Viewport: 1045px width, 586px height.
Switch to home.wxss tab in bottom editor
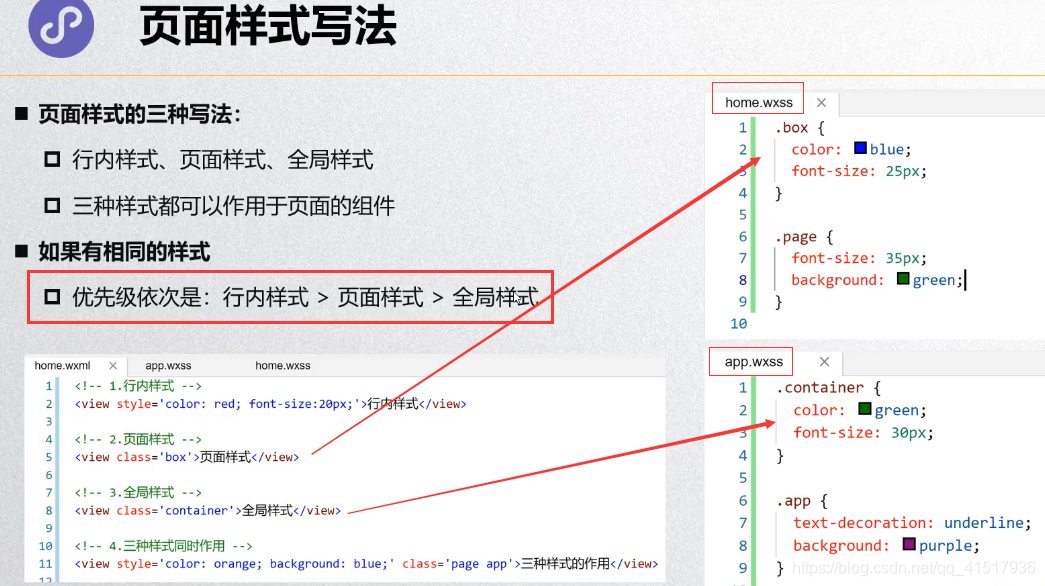click(x=283, y=365)
